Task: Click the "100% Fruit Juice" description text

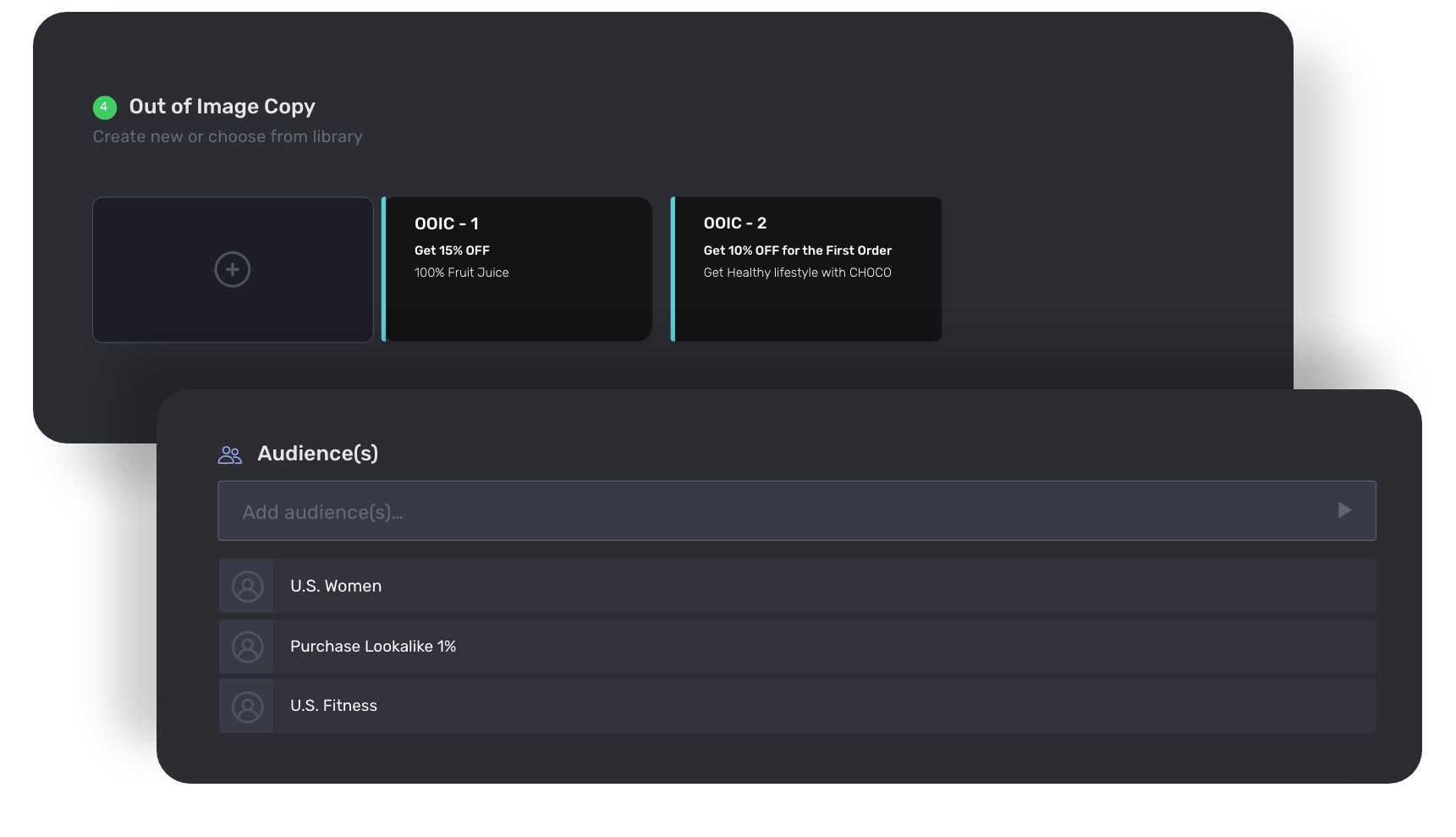Action: [461, 273]
